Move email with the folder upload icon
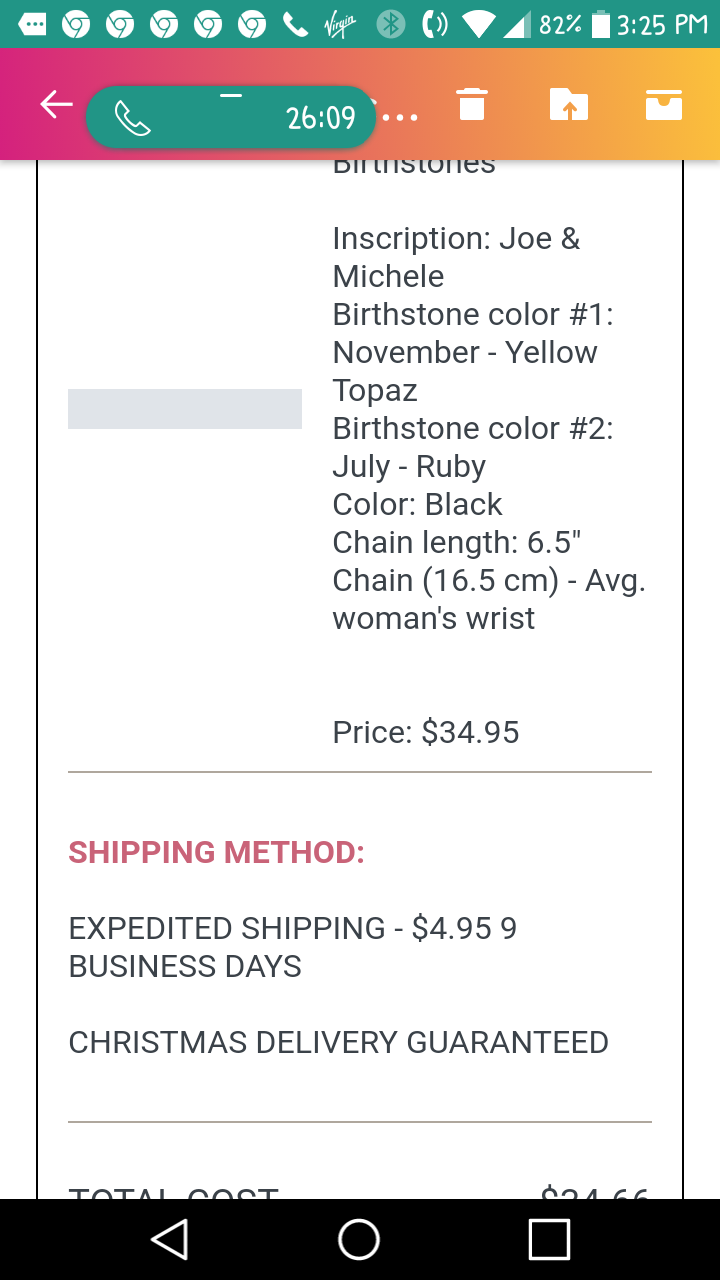This screenshot has height=1280, width=720. click(569, 104)
